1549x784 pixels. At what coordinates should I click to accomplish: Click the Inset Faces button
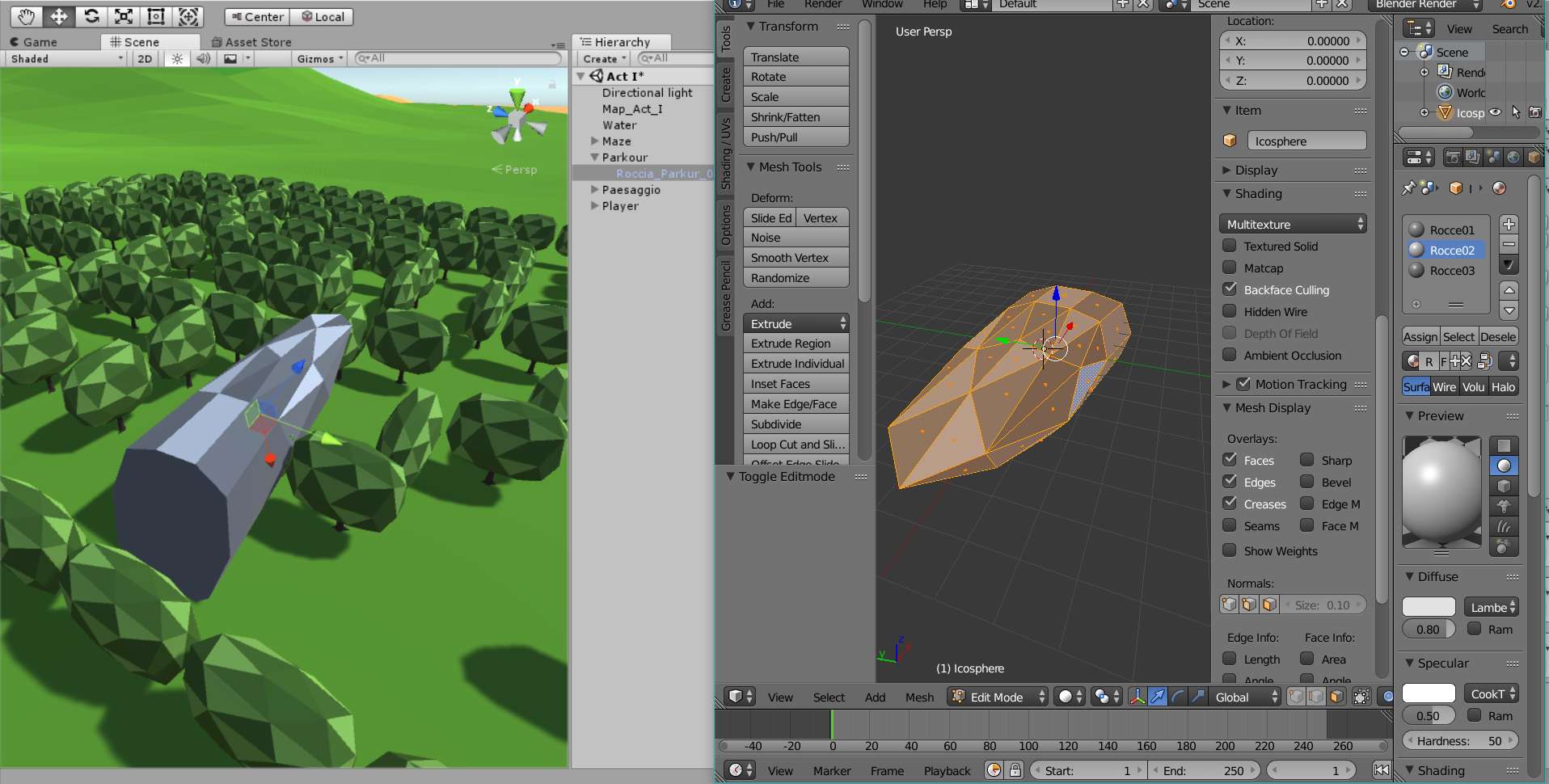796,383
